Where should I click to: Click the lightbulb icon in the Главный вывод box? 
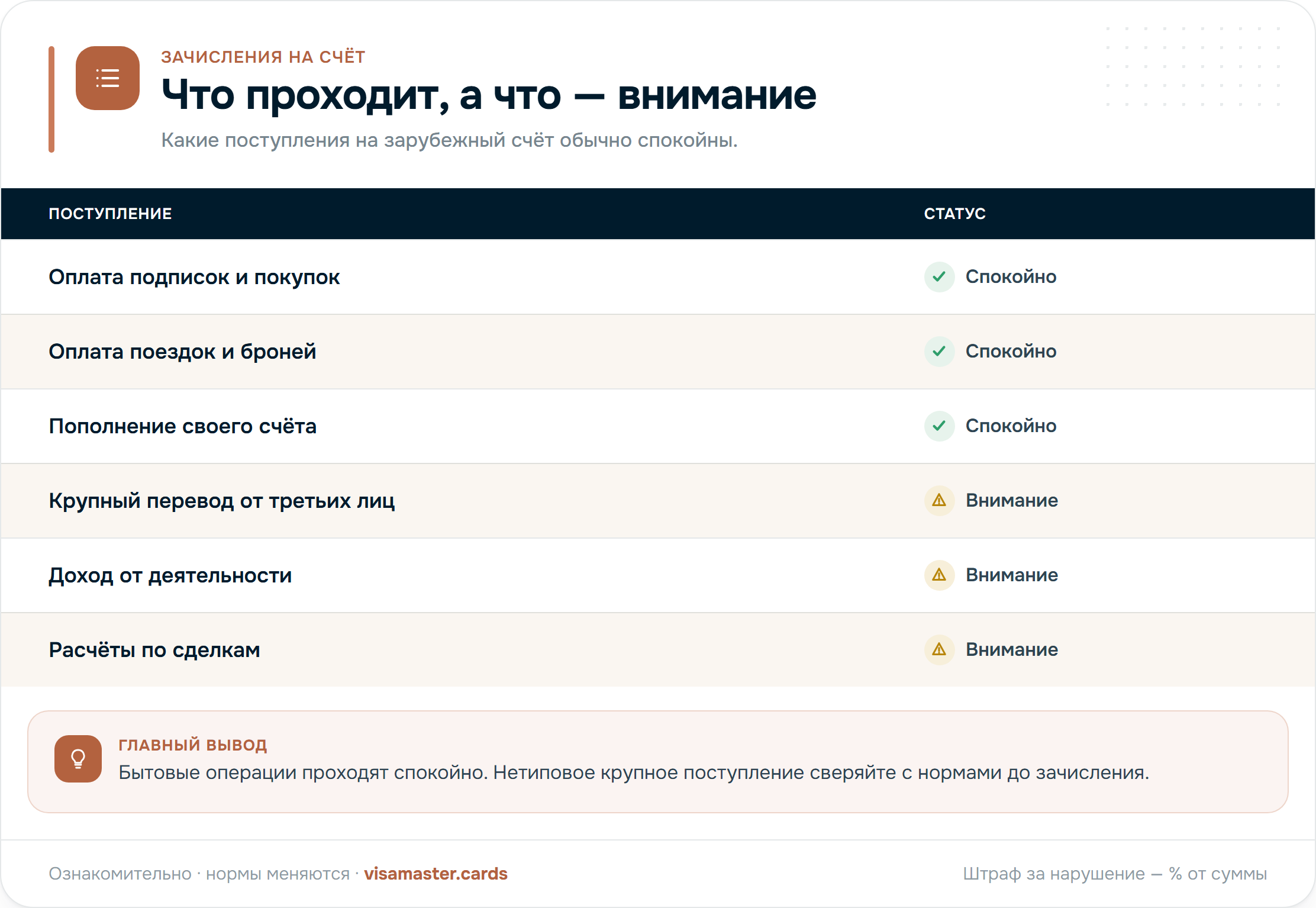click(x=78, y=759)
